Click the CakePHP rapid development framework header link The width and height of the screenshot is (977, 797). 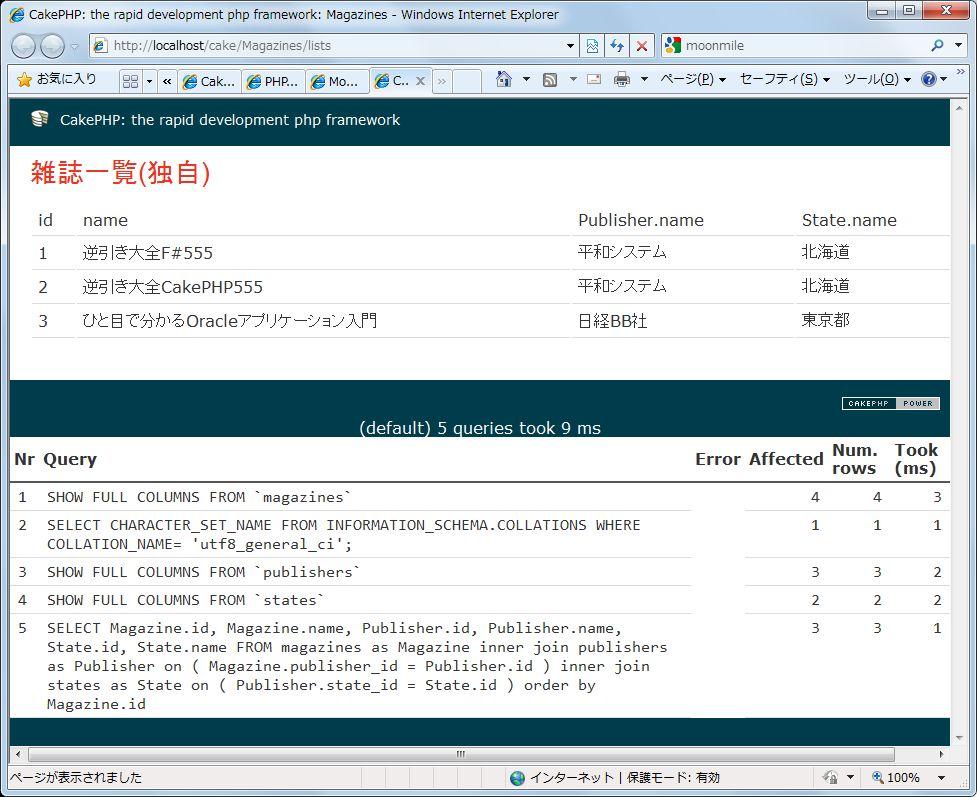tap(229, 120)
